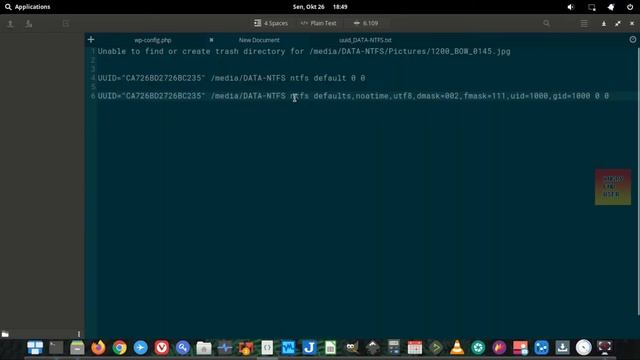Open Code editor braces icon in dock
The height and width of the screenshot is (360, 640).
click(x=267, y=348)
